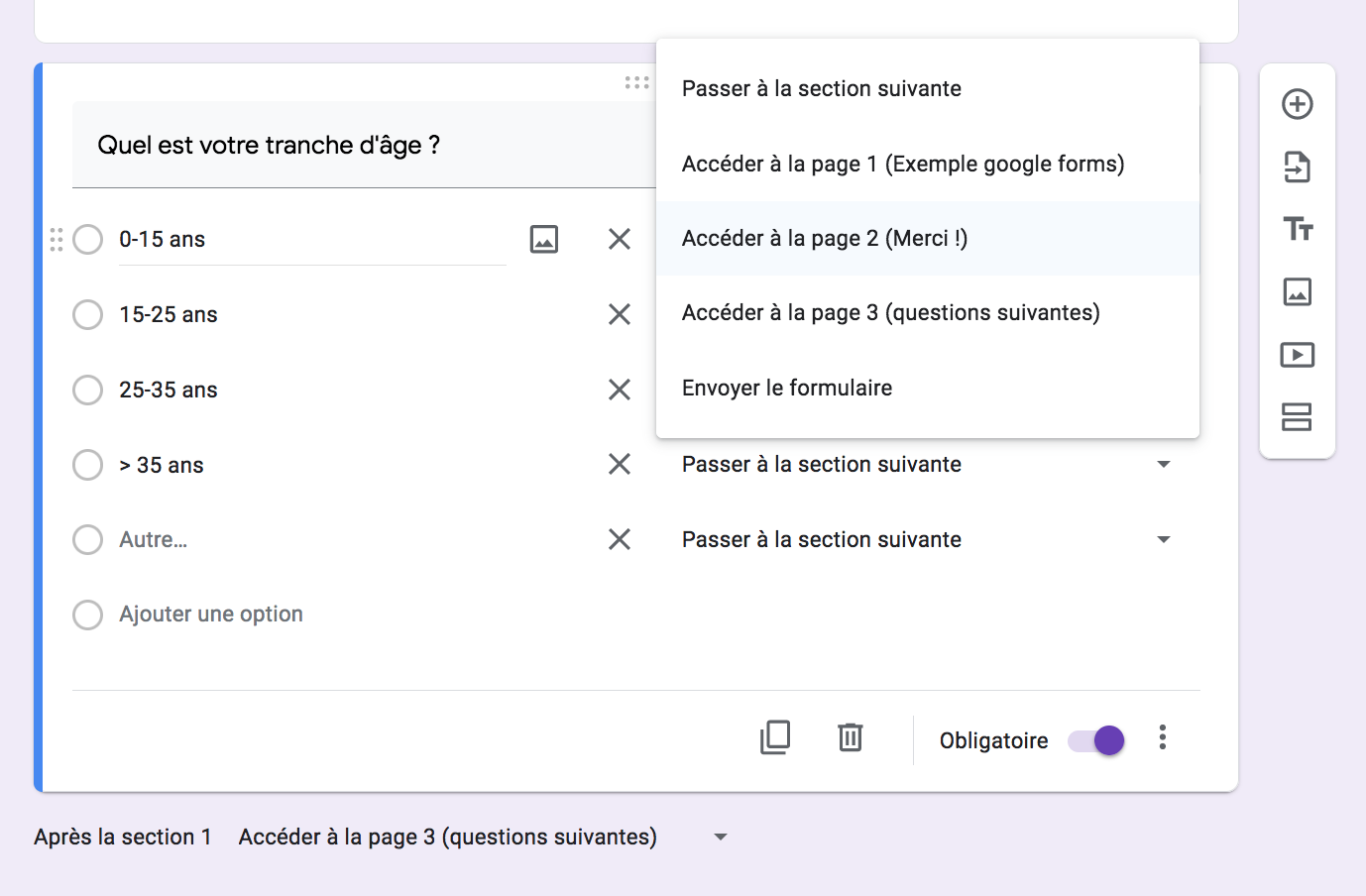Screen dimensions: 1366x896
Task: Add a section from the side toolbar
Action: point(1297,417)
